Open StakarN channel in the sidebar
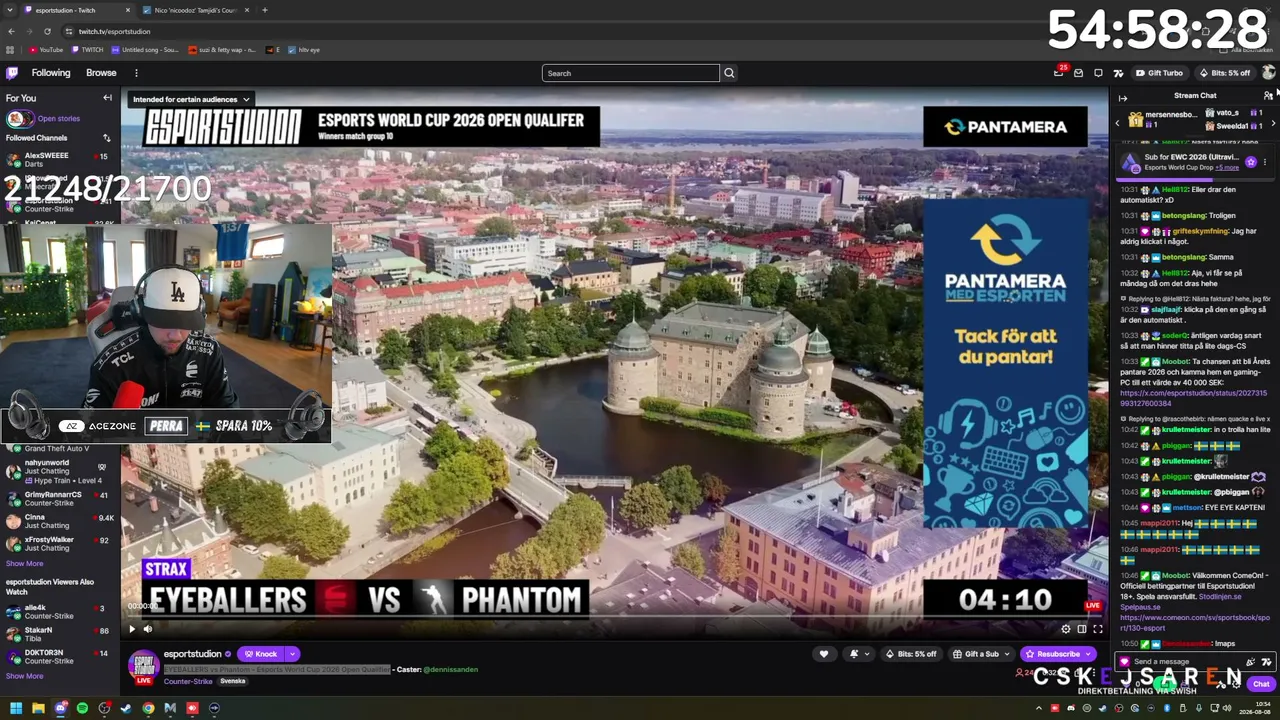The image size is (1280, 720). (x=60, y=634)
